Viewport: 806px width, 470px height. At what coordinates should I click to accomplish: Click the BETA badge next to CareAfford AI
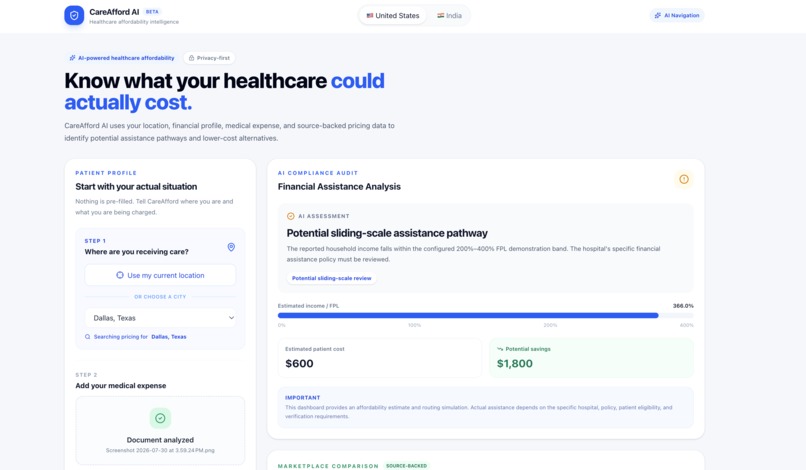tap(152, 11)
